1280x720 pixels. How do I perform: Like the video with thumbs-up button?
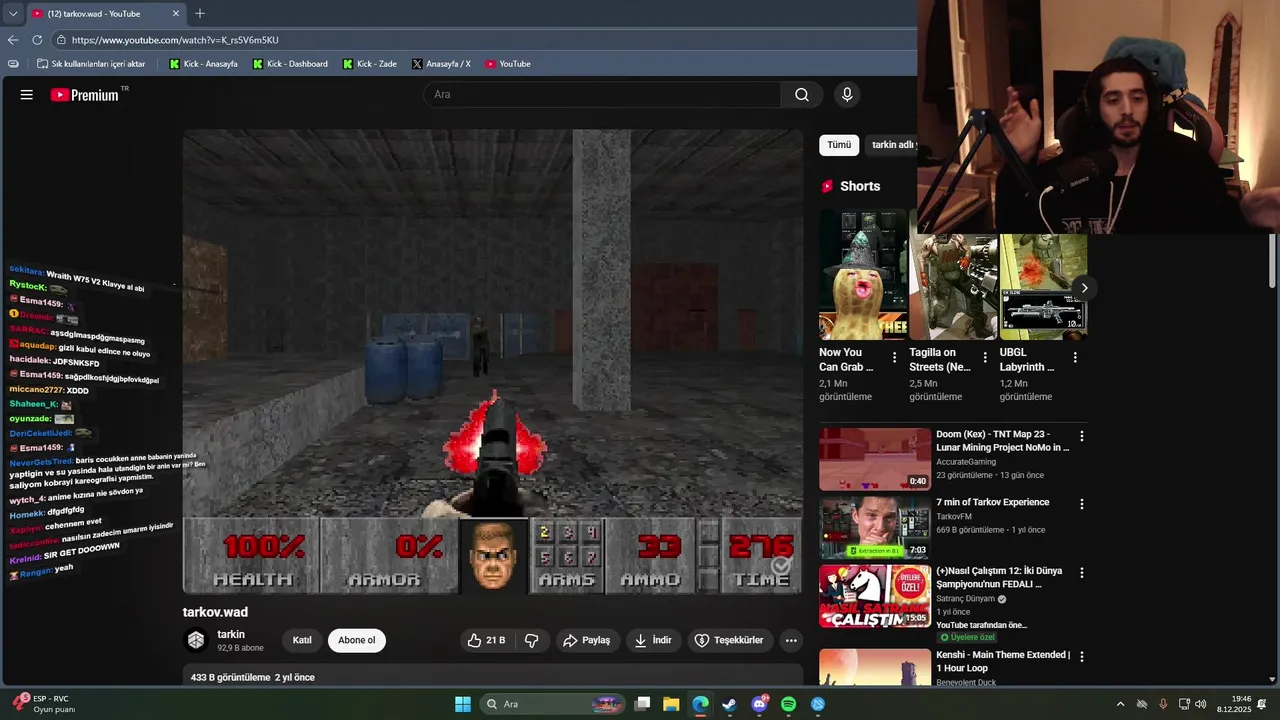[486, 640]
